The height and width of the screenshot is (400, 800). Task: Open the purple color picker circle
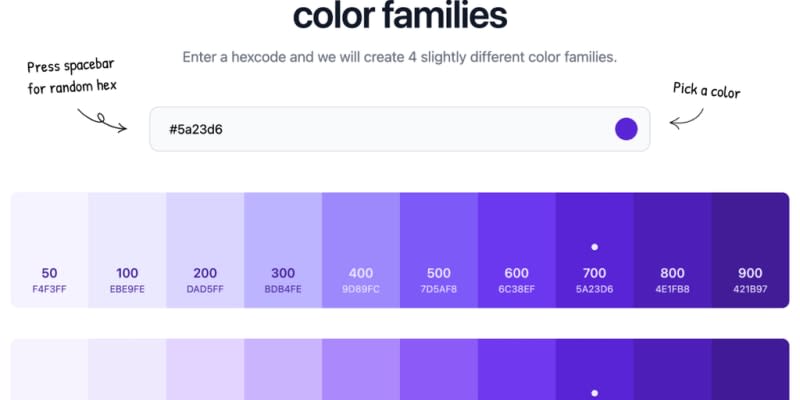[x=626, y=129]
